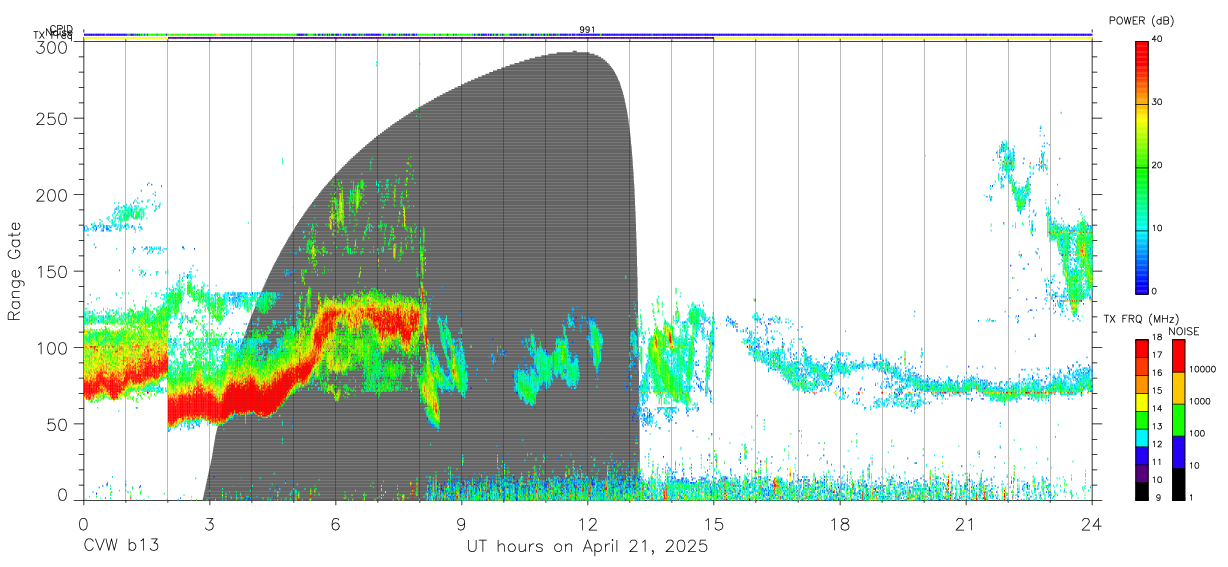Click the blue segment of the NOISE color bar
The width and height of the screenshot is (1228, 567).
1178,452
